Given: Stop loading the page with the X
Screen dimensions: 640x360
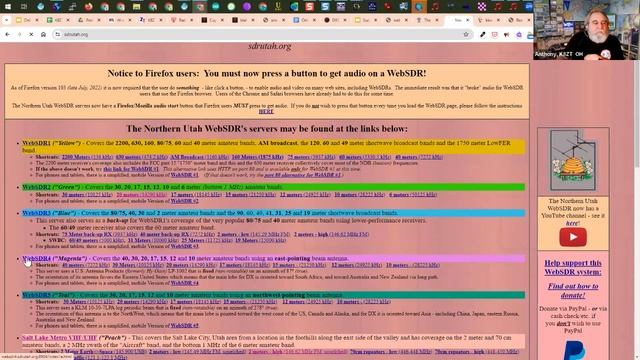Looking at the screenshot, I should pos(31,35).
